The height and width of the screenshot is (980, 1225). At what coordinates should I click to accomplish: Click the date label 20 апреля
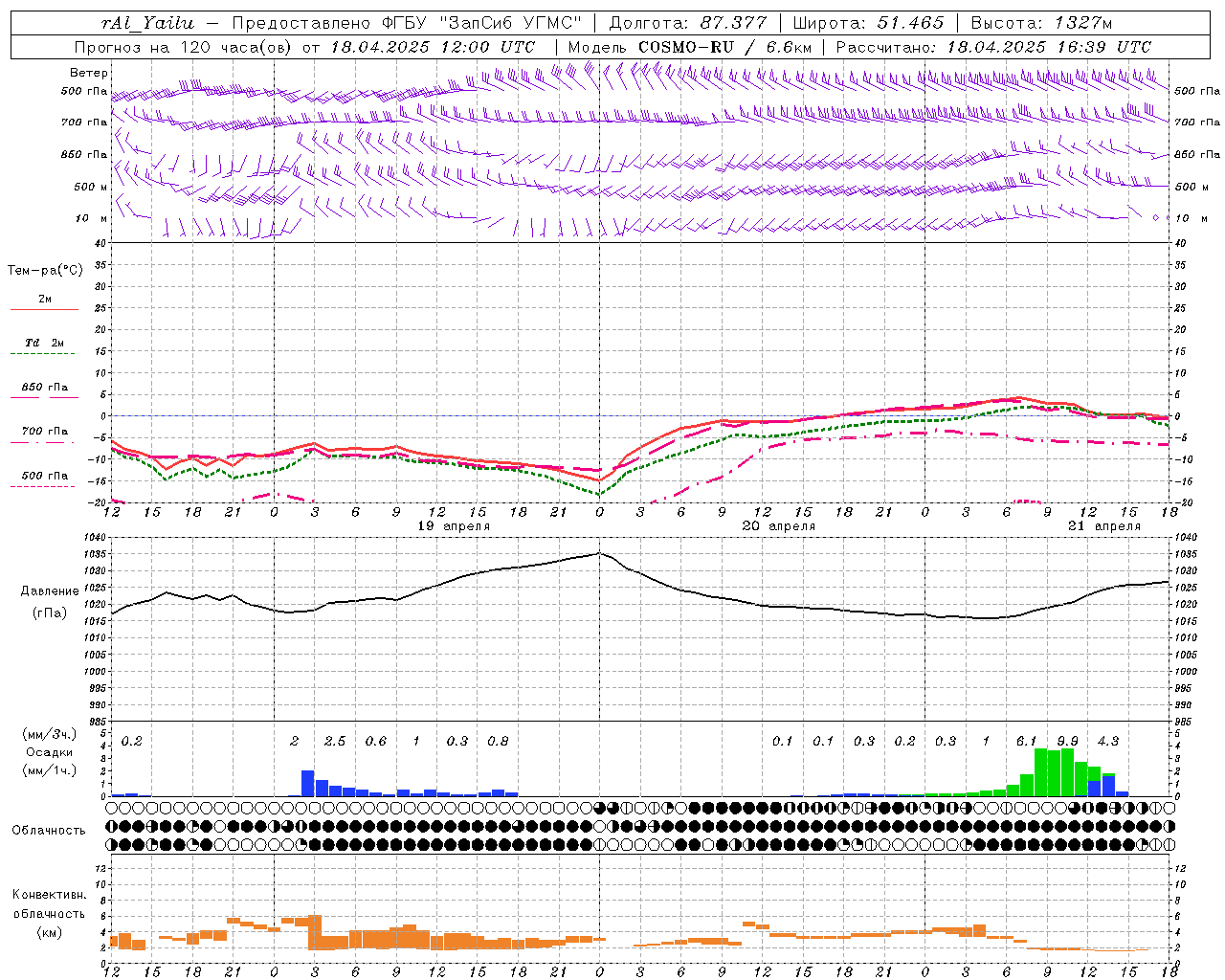tap(778, 525)
